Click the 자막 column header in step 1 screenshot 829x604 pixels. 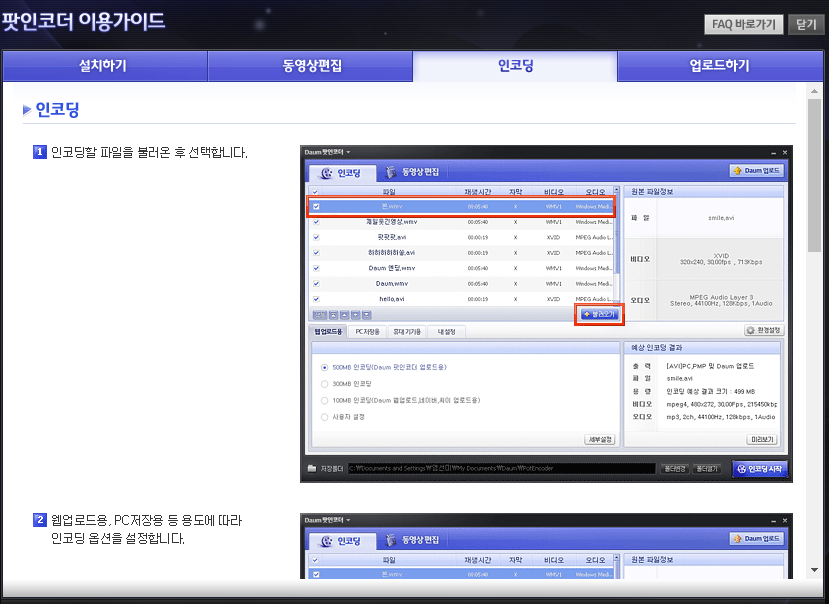tap(515, 191)
